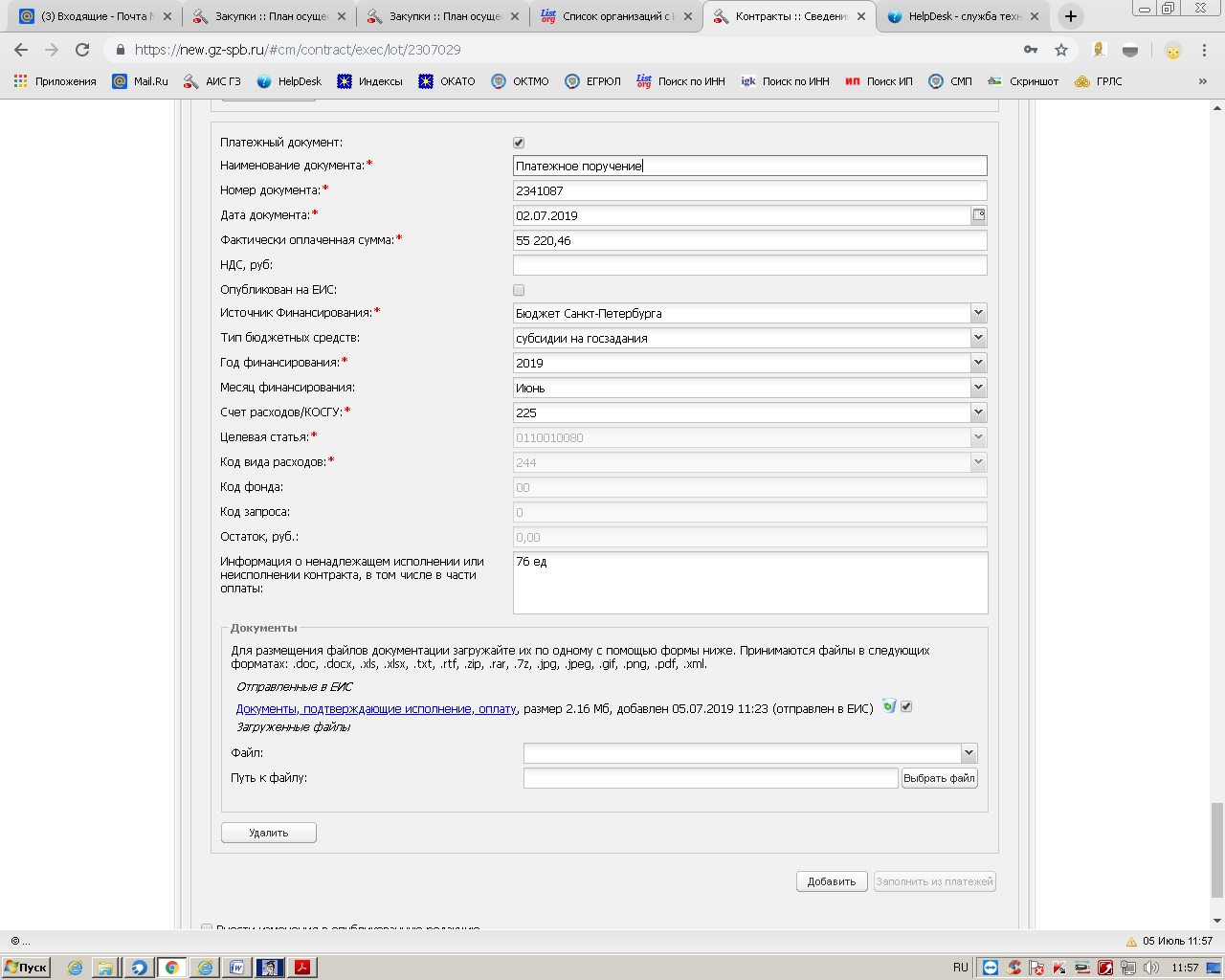Viewport: 1225px width, 980px height.
Task: Open the volume control in system tray
Action: coord(1151,968)
